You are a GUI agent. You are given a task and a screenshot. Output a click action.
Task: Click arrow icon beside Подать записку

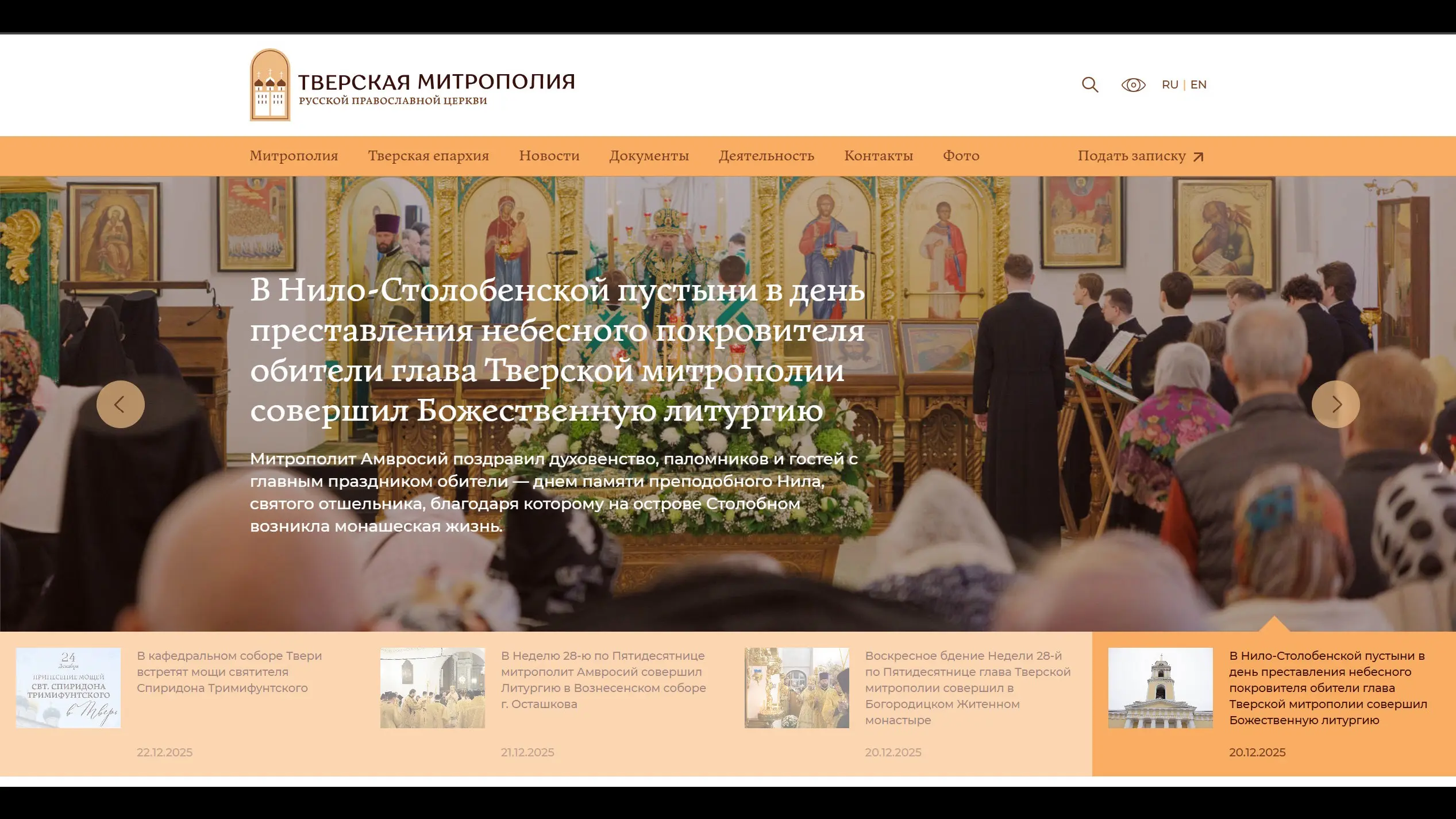click(x=1198, y=157)
